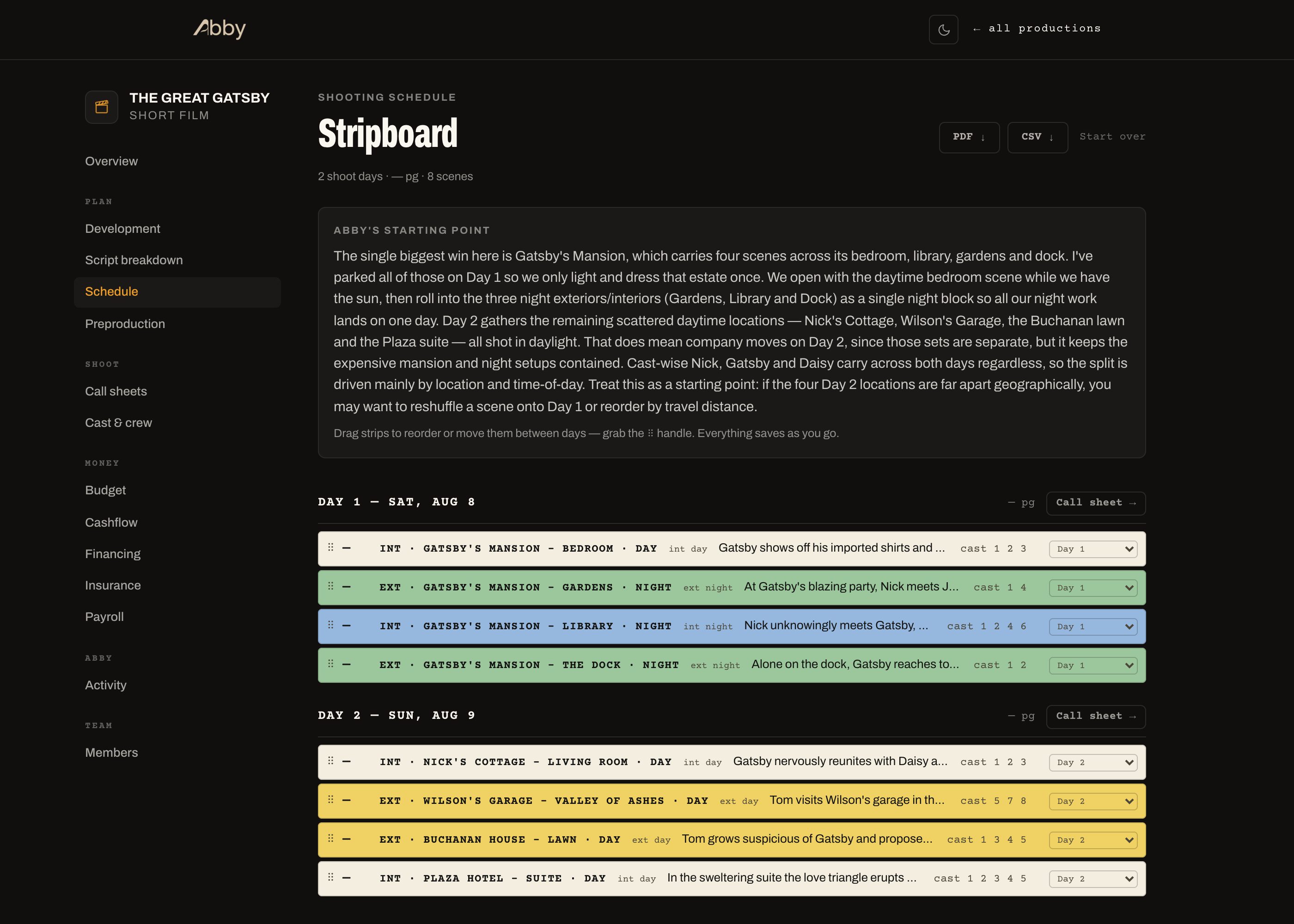Go to Script breakdown
This screenshot has width=1294, height=924.
click(134, 260)
